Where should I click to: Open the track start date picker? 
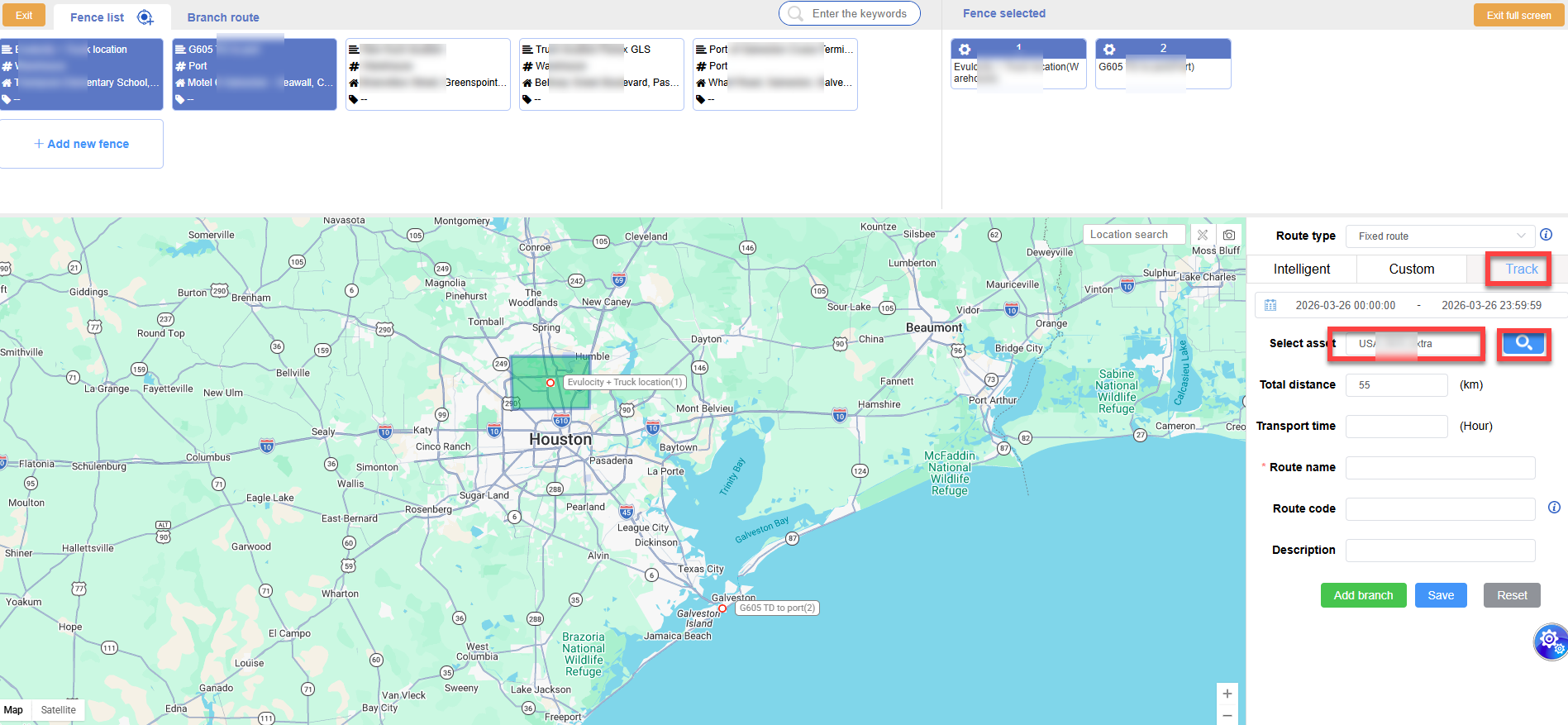(x=1345, y=306)
